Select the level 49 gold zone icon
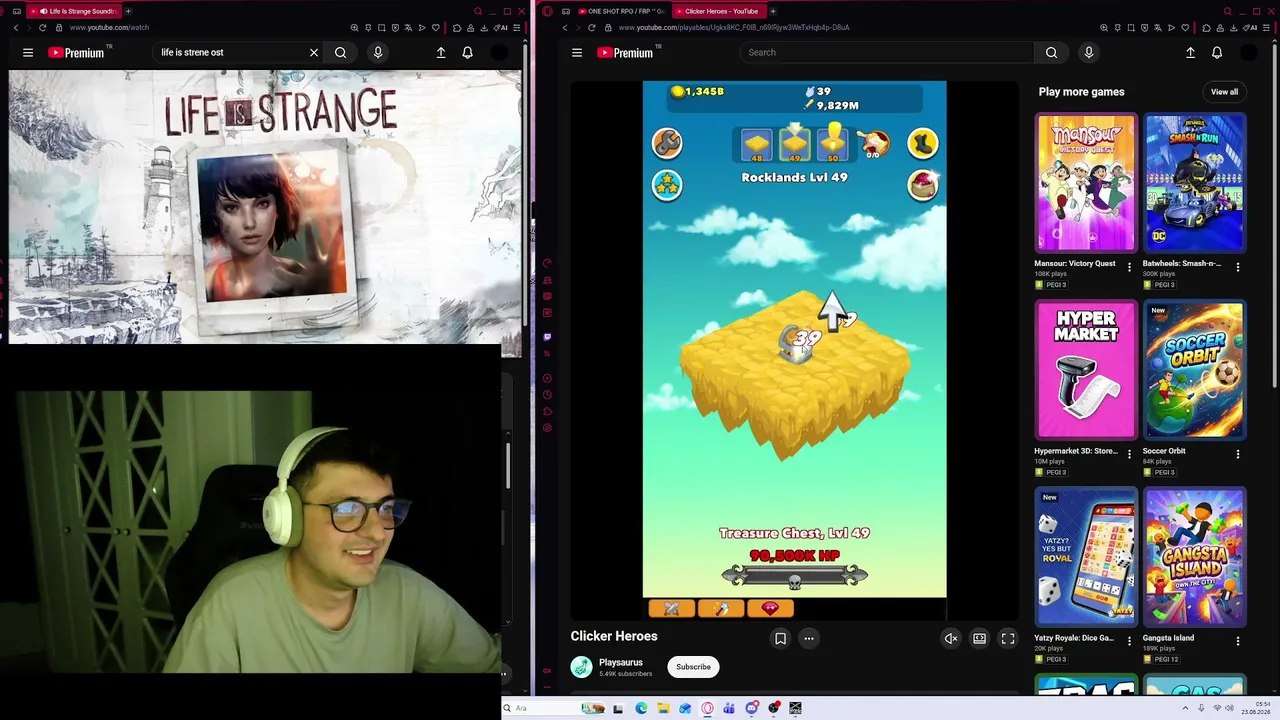 click(795, 143)
